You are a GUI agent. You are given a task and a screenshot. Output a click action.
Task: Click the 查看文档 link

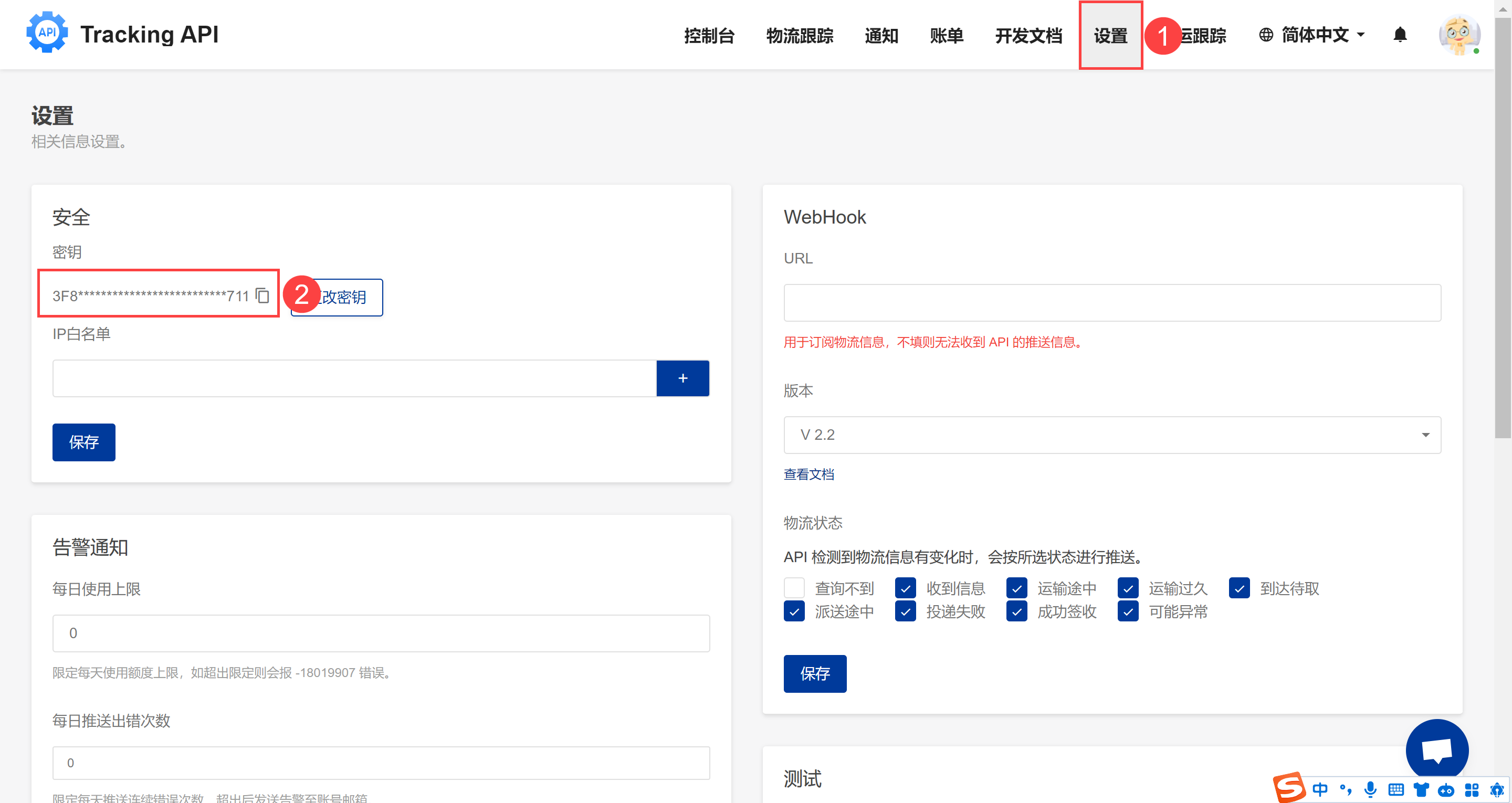click(808, 474)
